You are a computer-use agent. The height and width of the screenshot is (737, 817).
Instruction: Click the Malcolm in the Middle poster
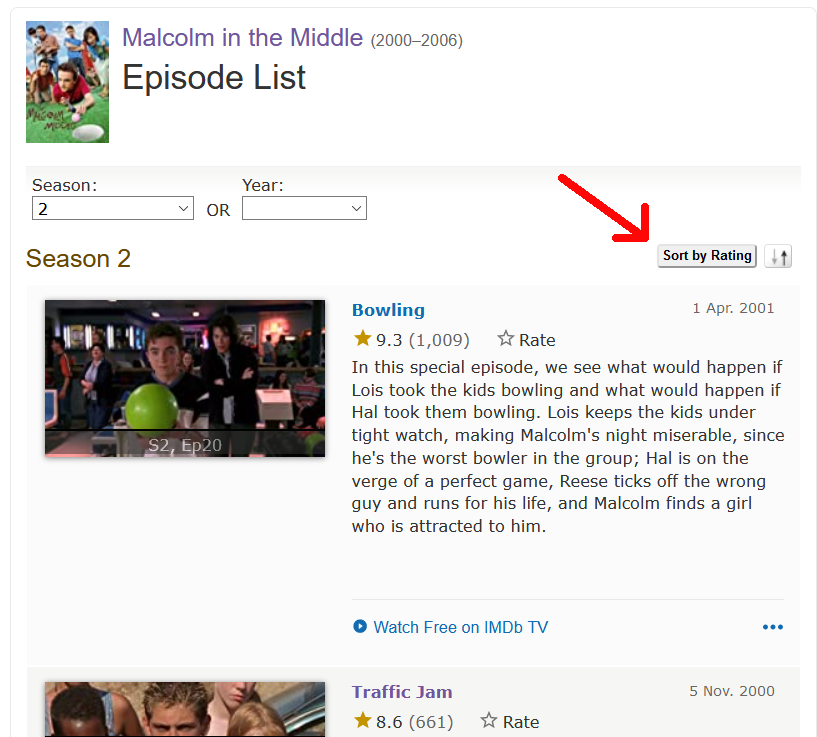pos(68,82)
